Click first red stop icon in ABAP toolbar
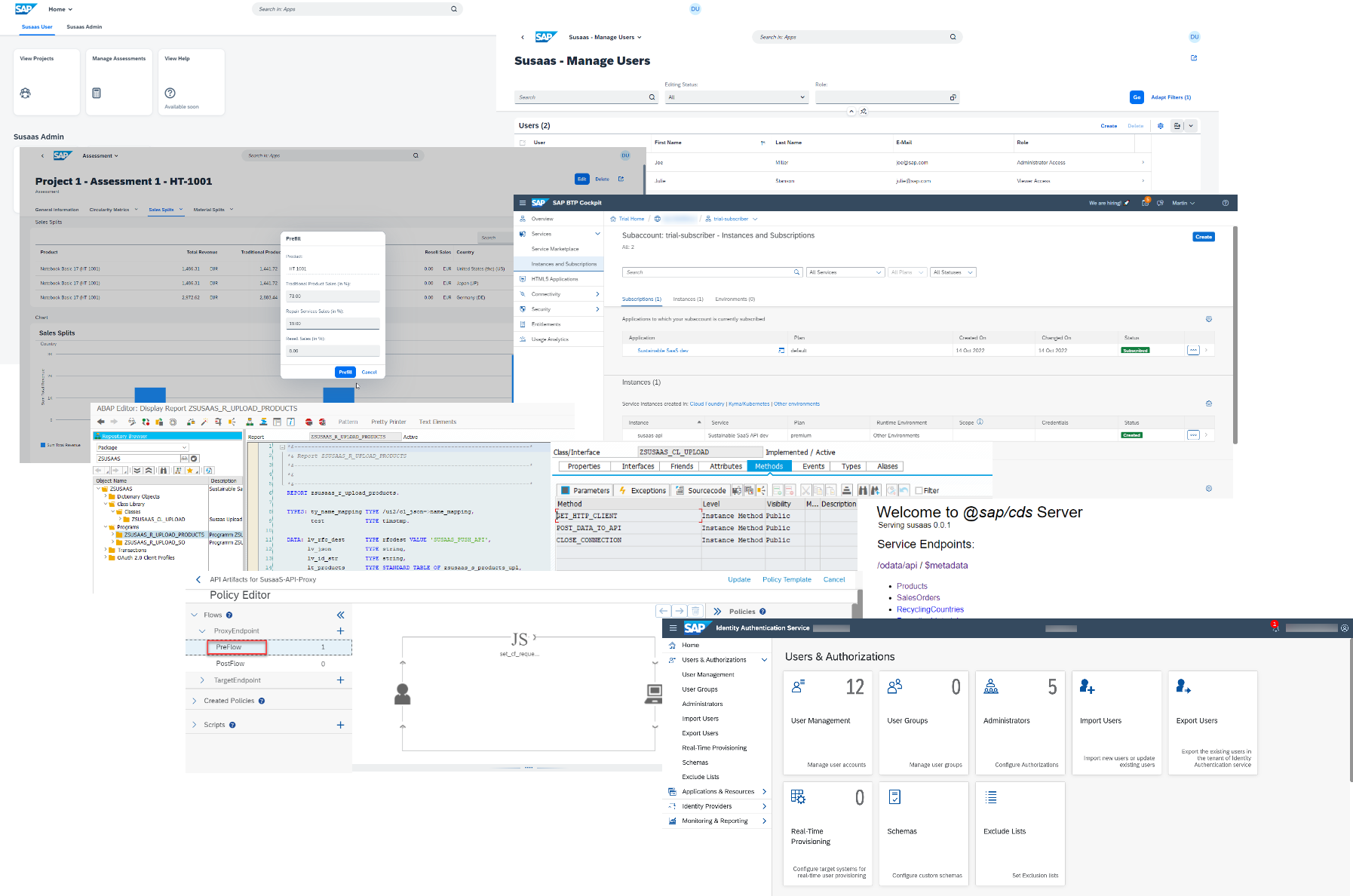Viewport: 1353px width, 896px height. (x=308, y=422)
